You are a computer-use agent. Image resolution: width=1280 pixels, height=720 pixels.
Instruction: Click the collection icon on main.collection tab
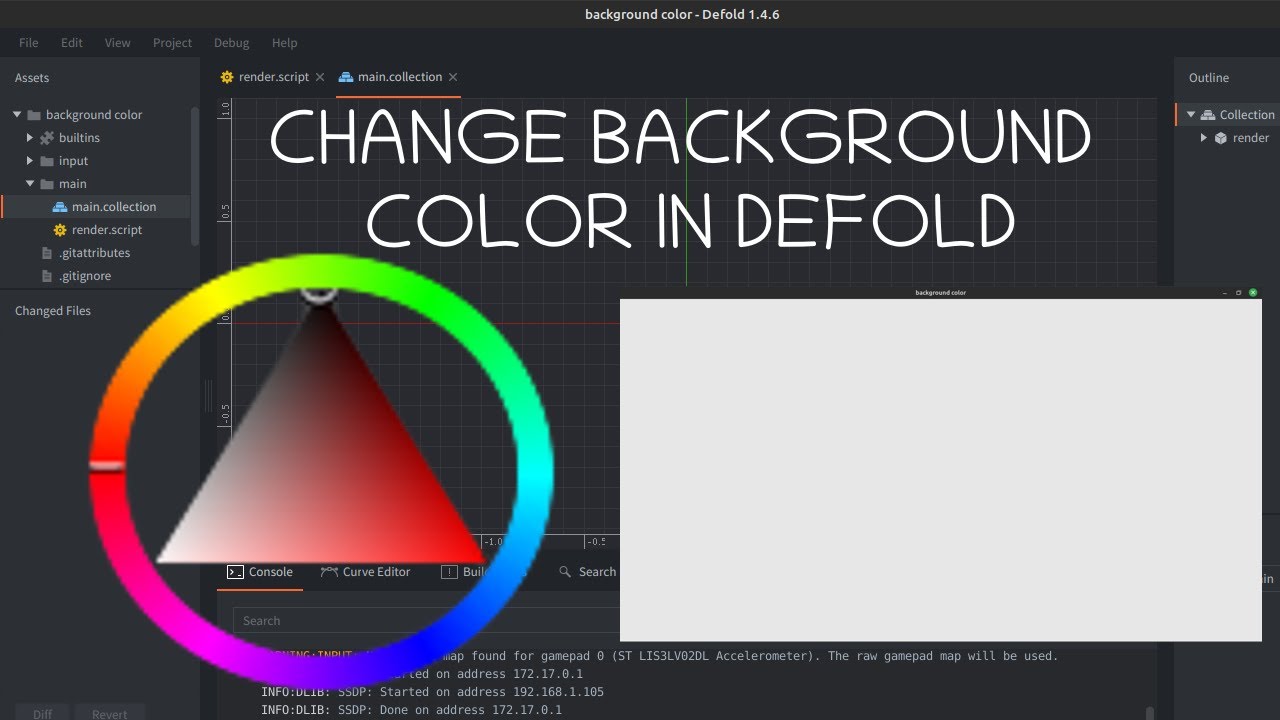346,77
